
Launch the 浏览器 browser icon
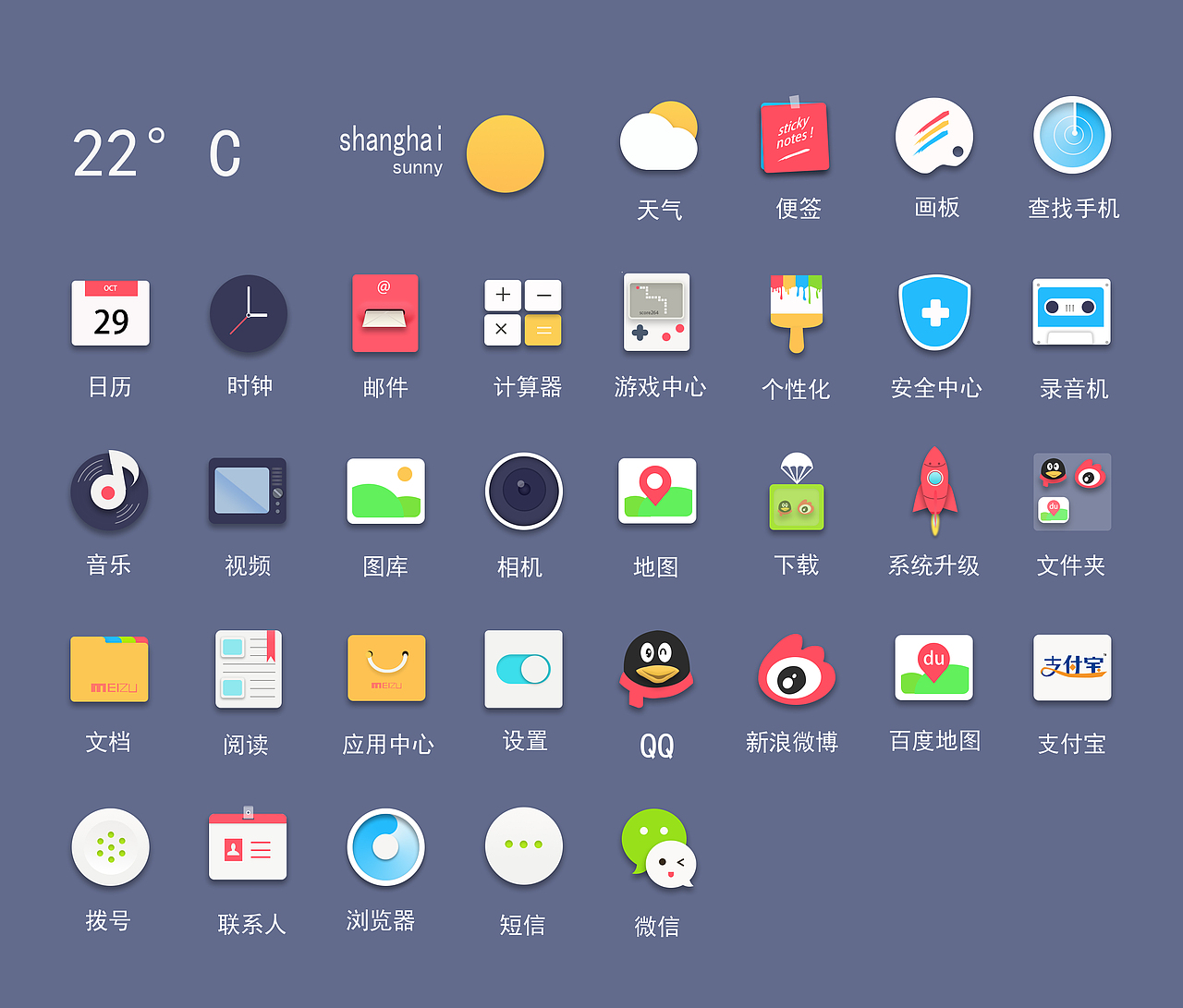click(x=385, y=847)
